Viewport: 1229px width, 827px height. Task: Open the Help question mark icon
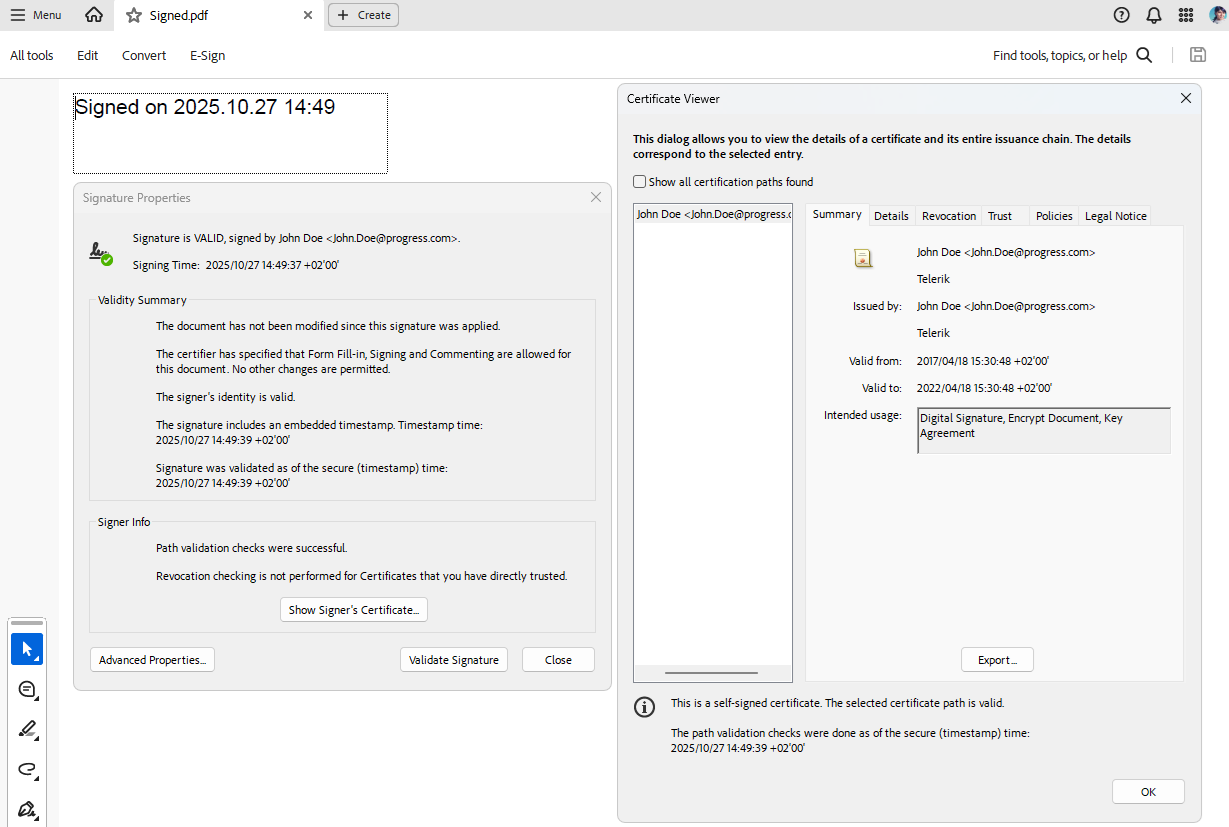[1121, 15]
